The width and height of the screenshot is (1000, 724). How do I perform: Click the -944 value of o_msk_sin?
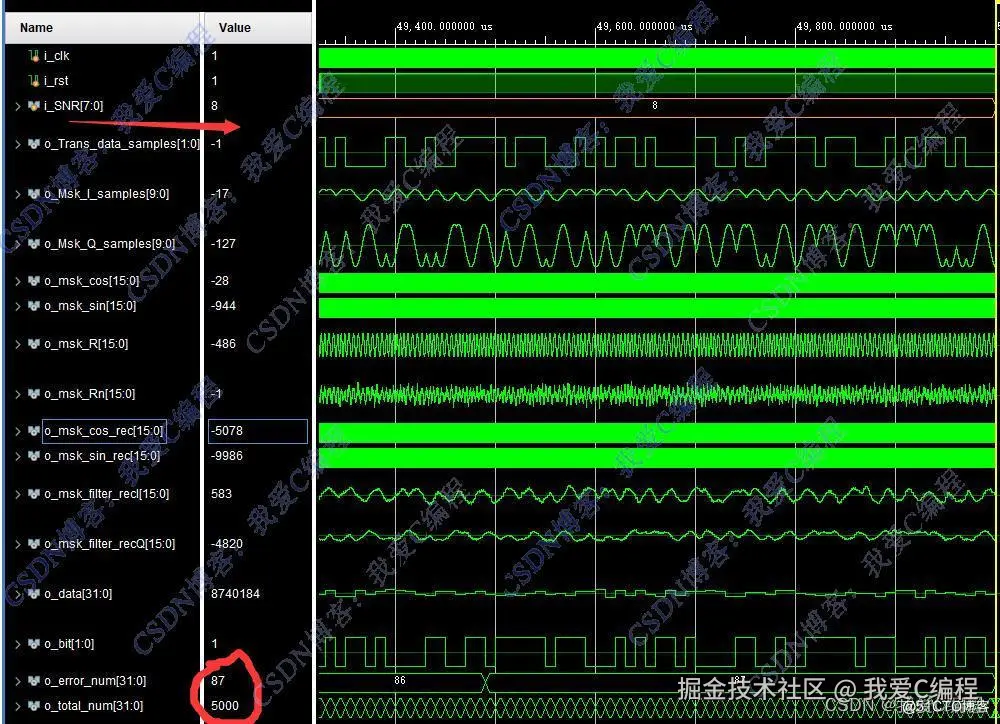pos(223,306)
